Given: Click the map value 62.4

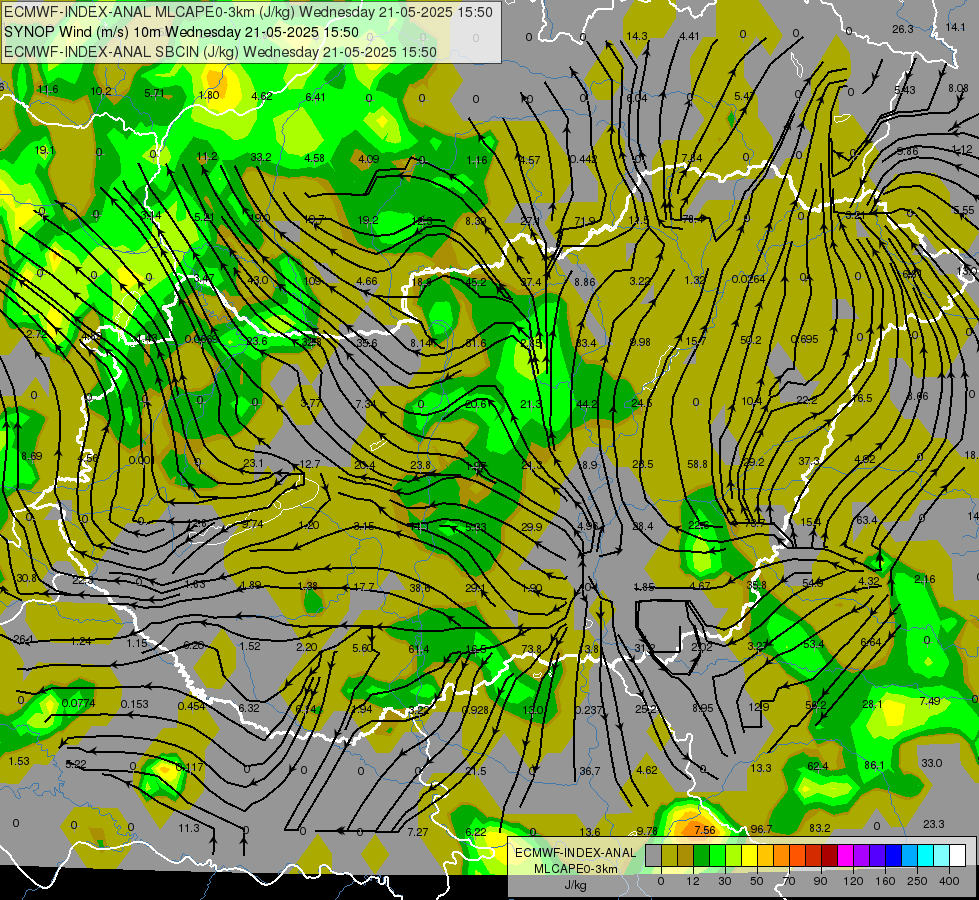Looking at the screenshot, I should click(x=818, y=766).
